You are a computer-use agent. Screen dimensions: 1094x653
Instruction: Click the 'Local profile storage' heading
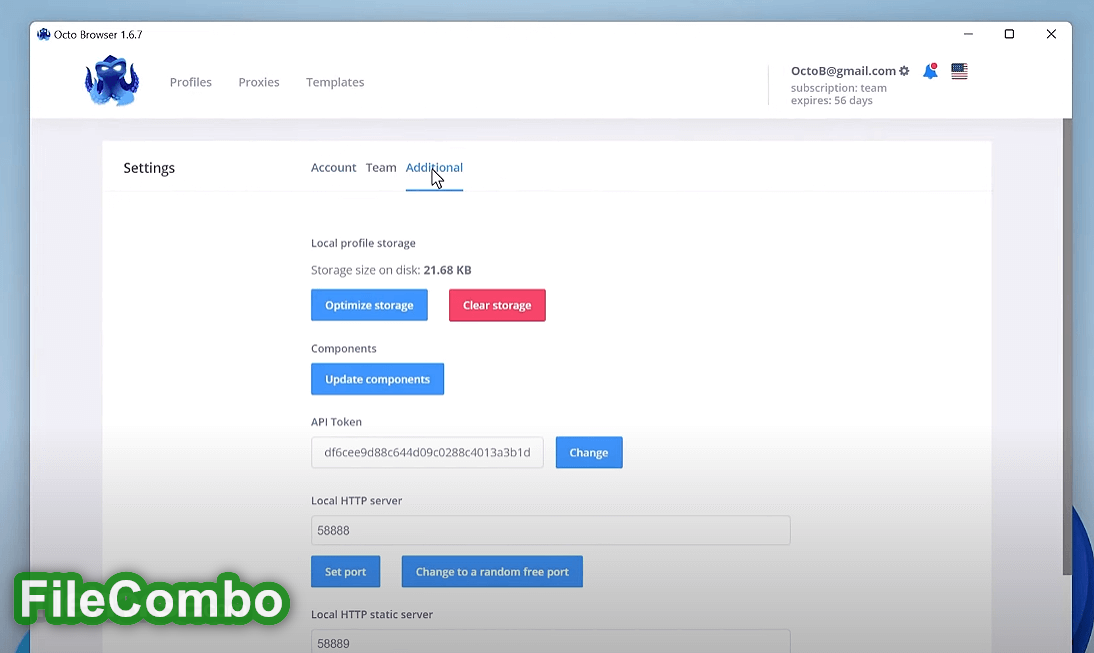pos(363,243)
